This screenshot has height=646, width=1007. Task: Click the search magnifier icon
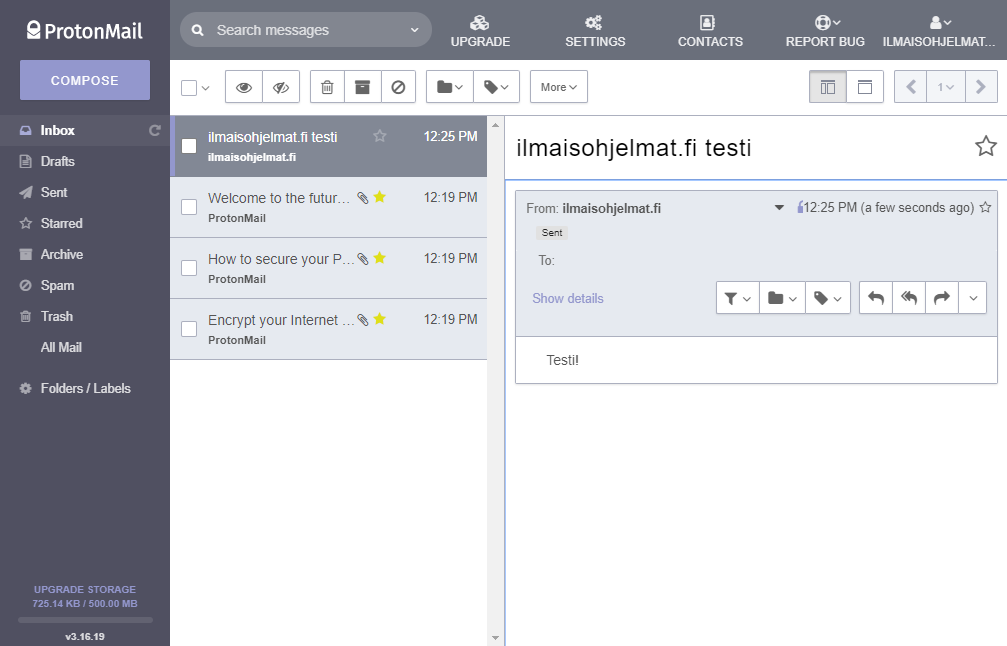pyautogui.click(x=198, y=30)
